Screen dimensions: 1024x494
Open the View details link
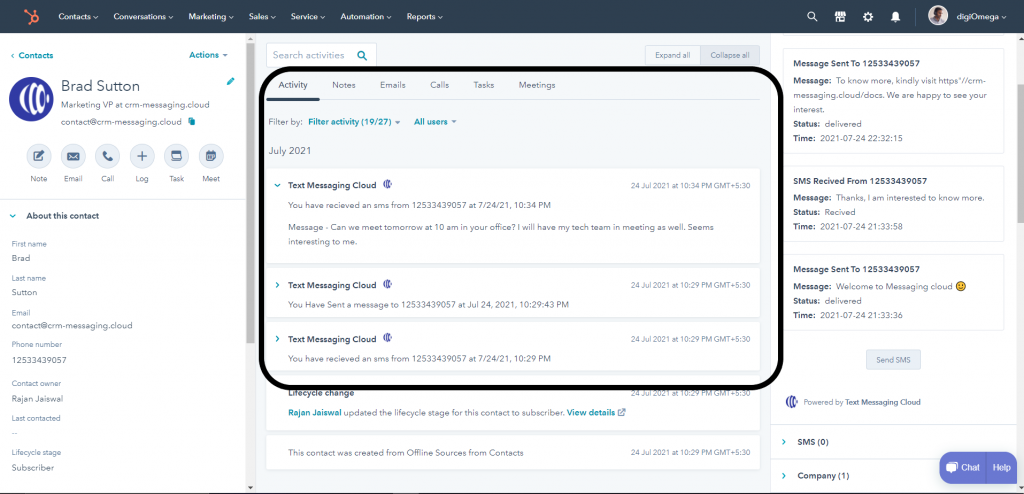(591, 413)
